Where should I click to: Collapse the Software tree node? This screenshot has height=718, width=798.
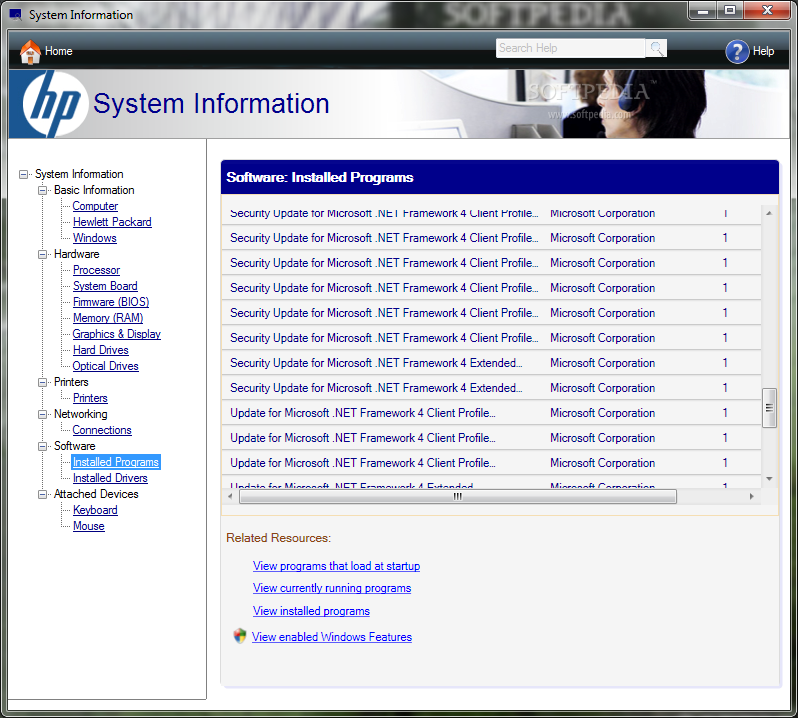(43, 447)
